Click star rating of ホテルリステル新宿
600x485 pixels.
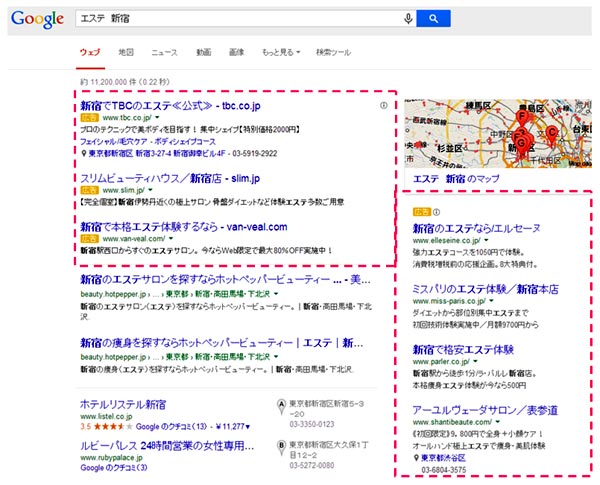point(113,426)
